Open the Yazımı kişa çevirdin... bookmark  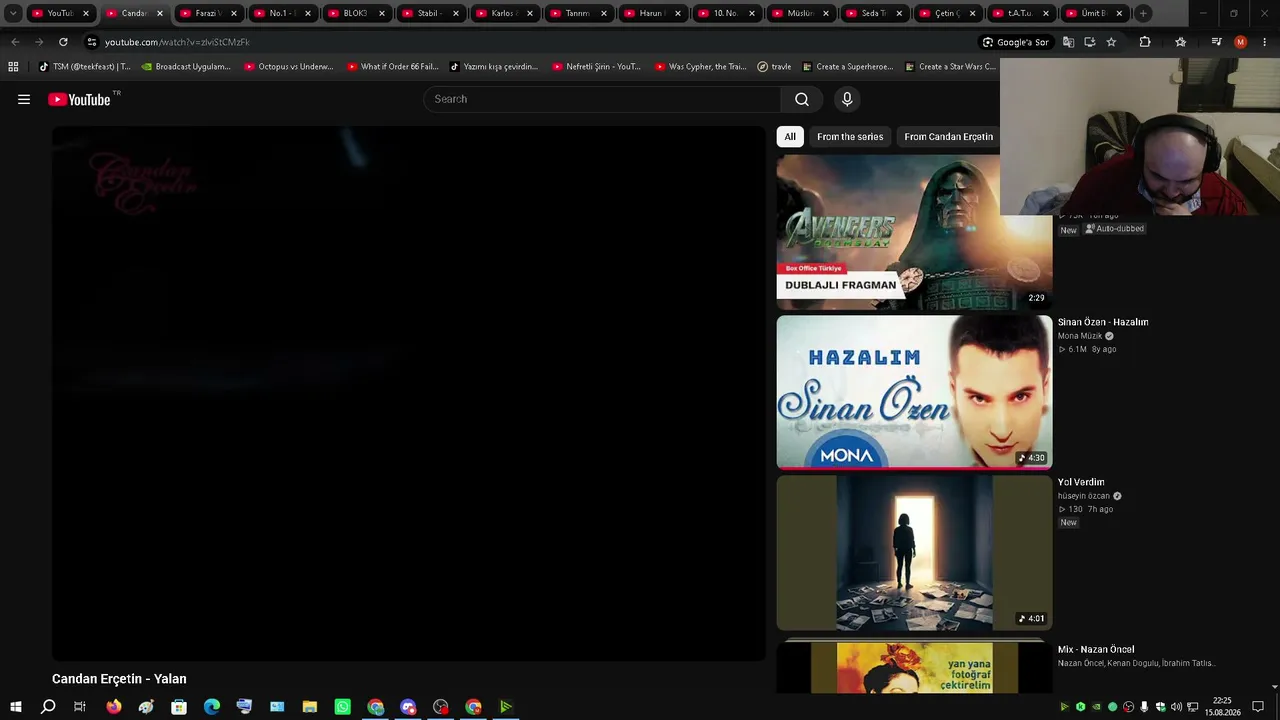(493, 67)
